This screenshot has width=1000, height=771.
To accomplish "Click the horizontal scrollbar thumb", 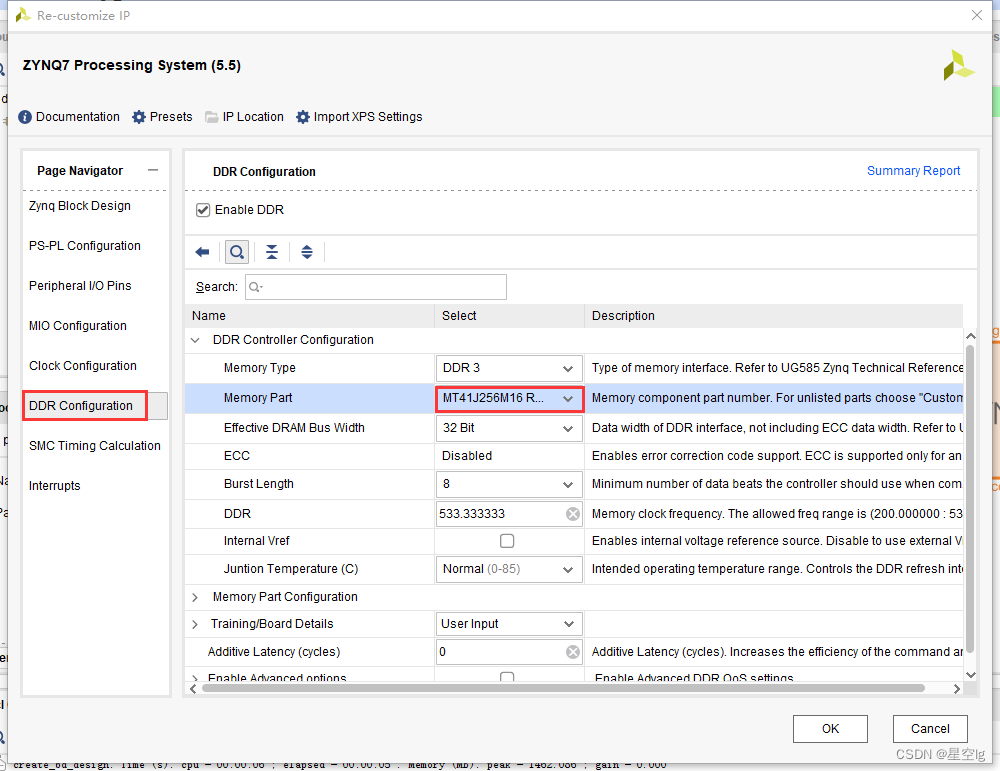I will pos(563,689).
